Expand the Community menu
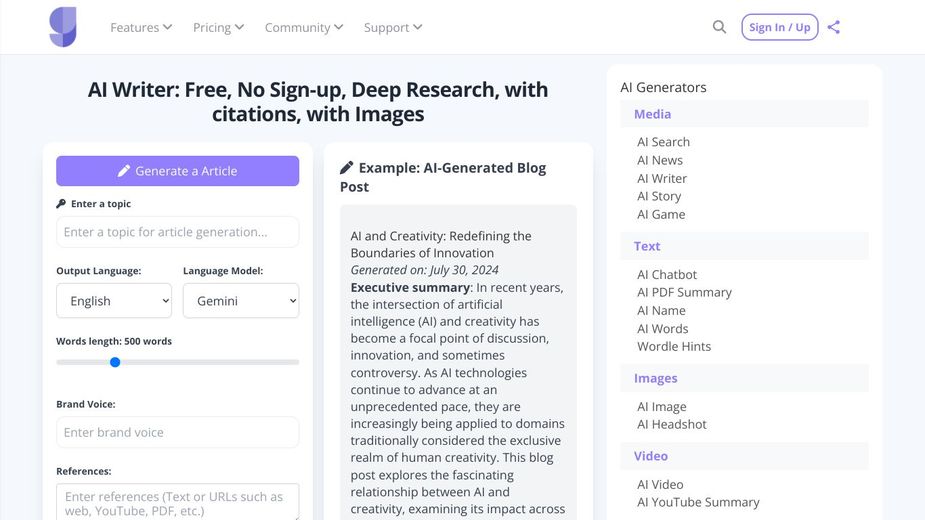Screen dimensions: 925x520 (303, 28)
